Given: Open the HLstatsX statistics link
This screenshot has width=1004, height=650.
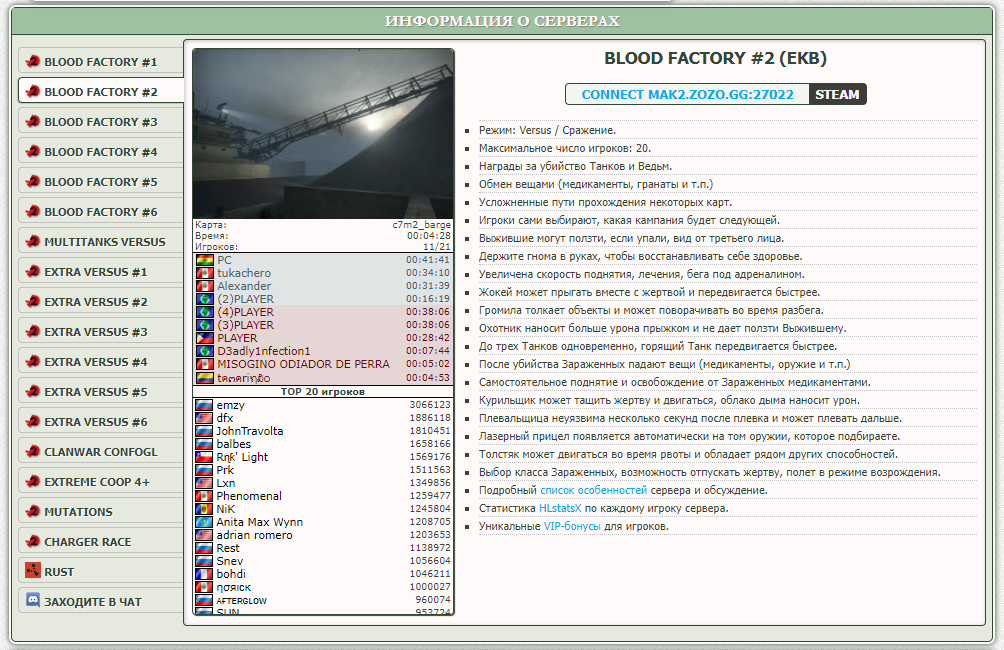Looking at the screenshot, I should (x=560, y=508).
